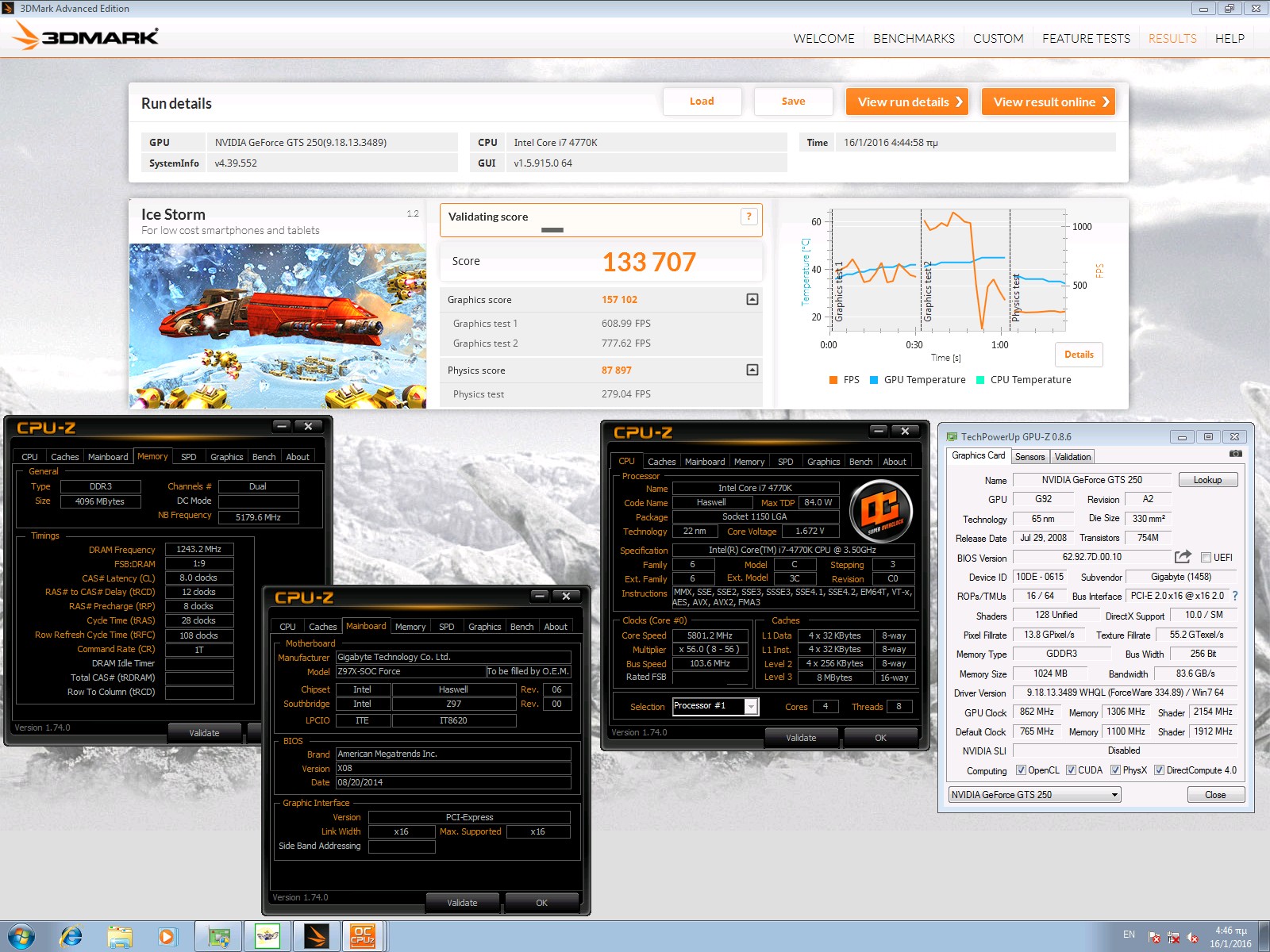Click the Core Speed 5801.2 MHz value
This screenshot has height=952, width=1270.
pos(710,635)
